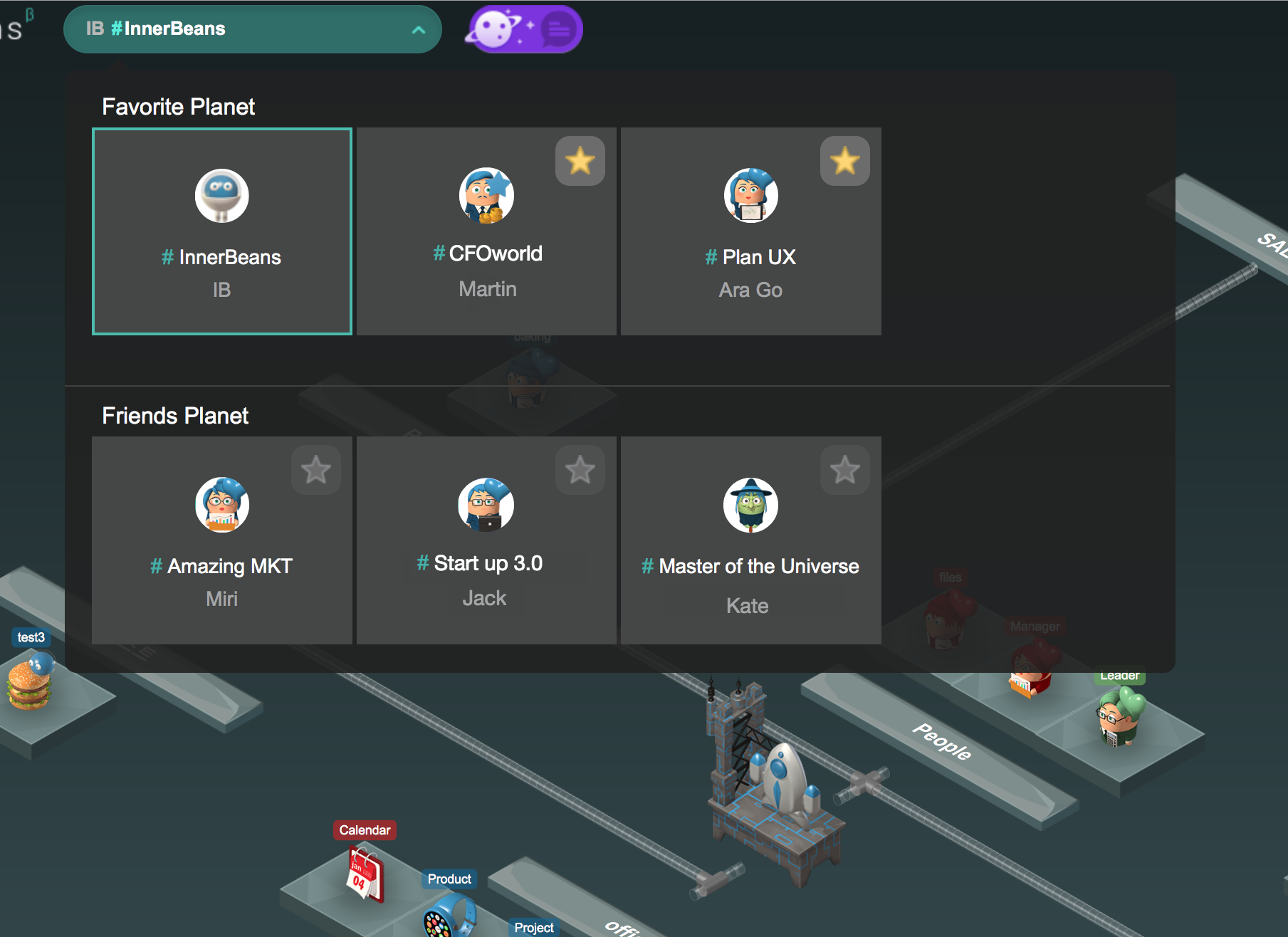1288x937 pixels.
Task: Open the CFOworld planet card
Action: pos(486,231)
